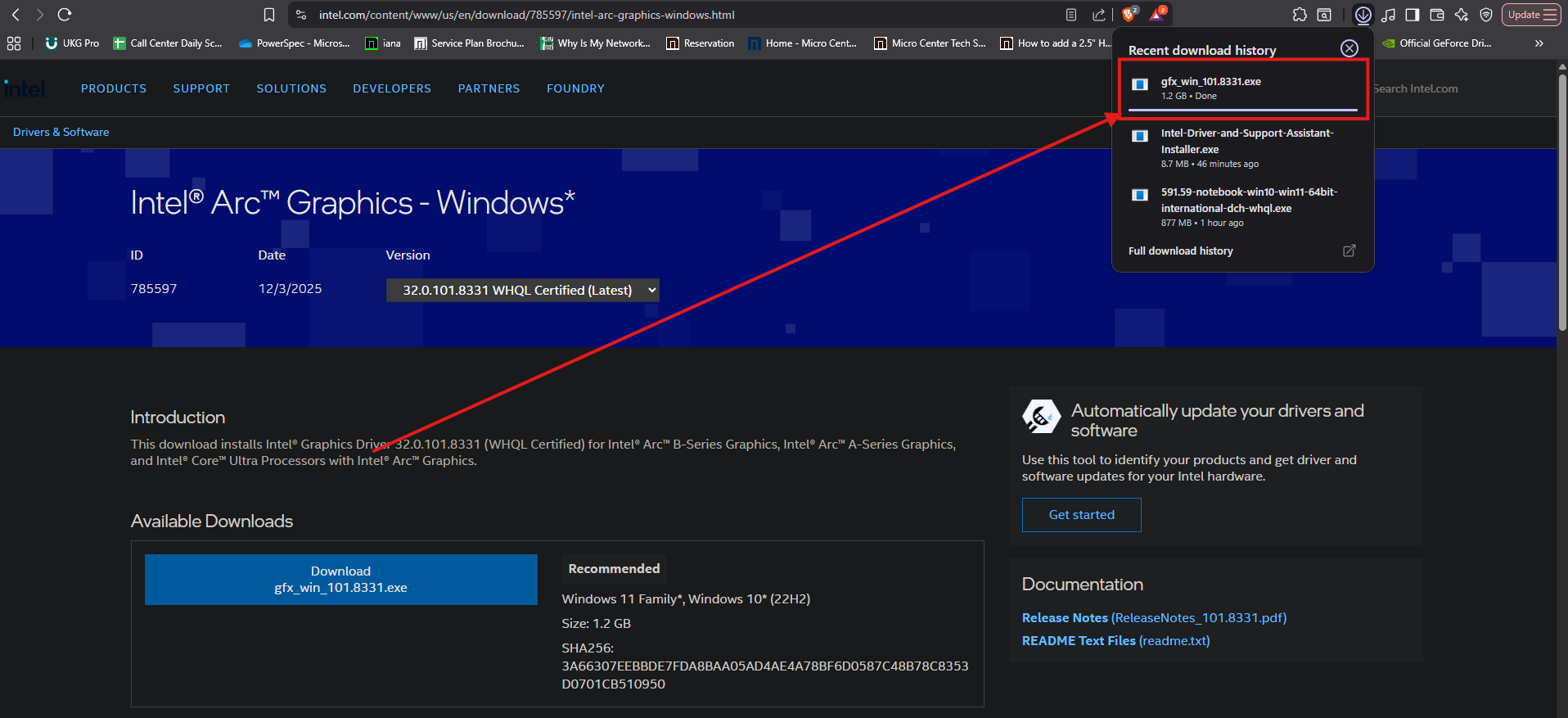
Task: Open Brave Rewards triangle icon
Action: [x=1158, y=14]
